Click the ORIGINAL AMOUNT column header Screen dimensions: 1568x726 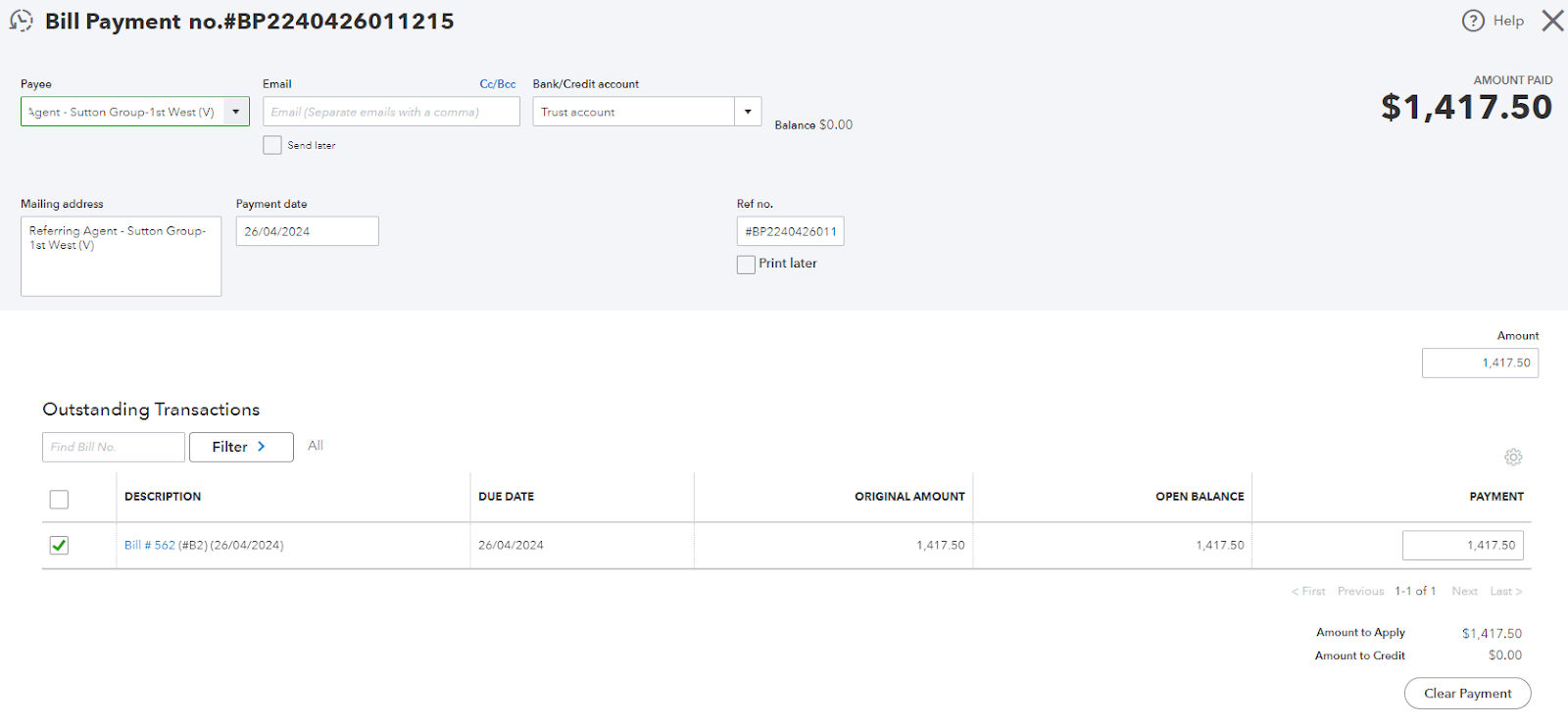click(909, 497)
